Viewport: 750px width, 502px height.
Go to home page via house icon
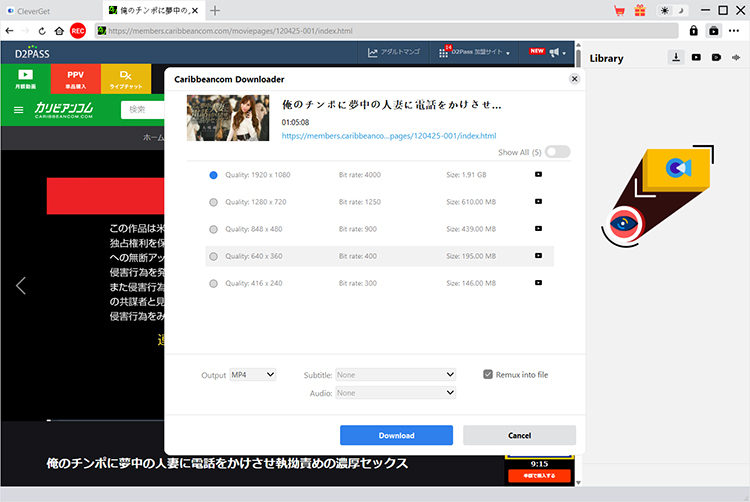[x=59, y=31]
